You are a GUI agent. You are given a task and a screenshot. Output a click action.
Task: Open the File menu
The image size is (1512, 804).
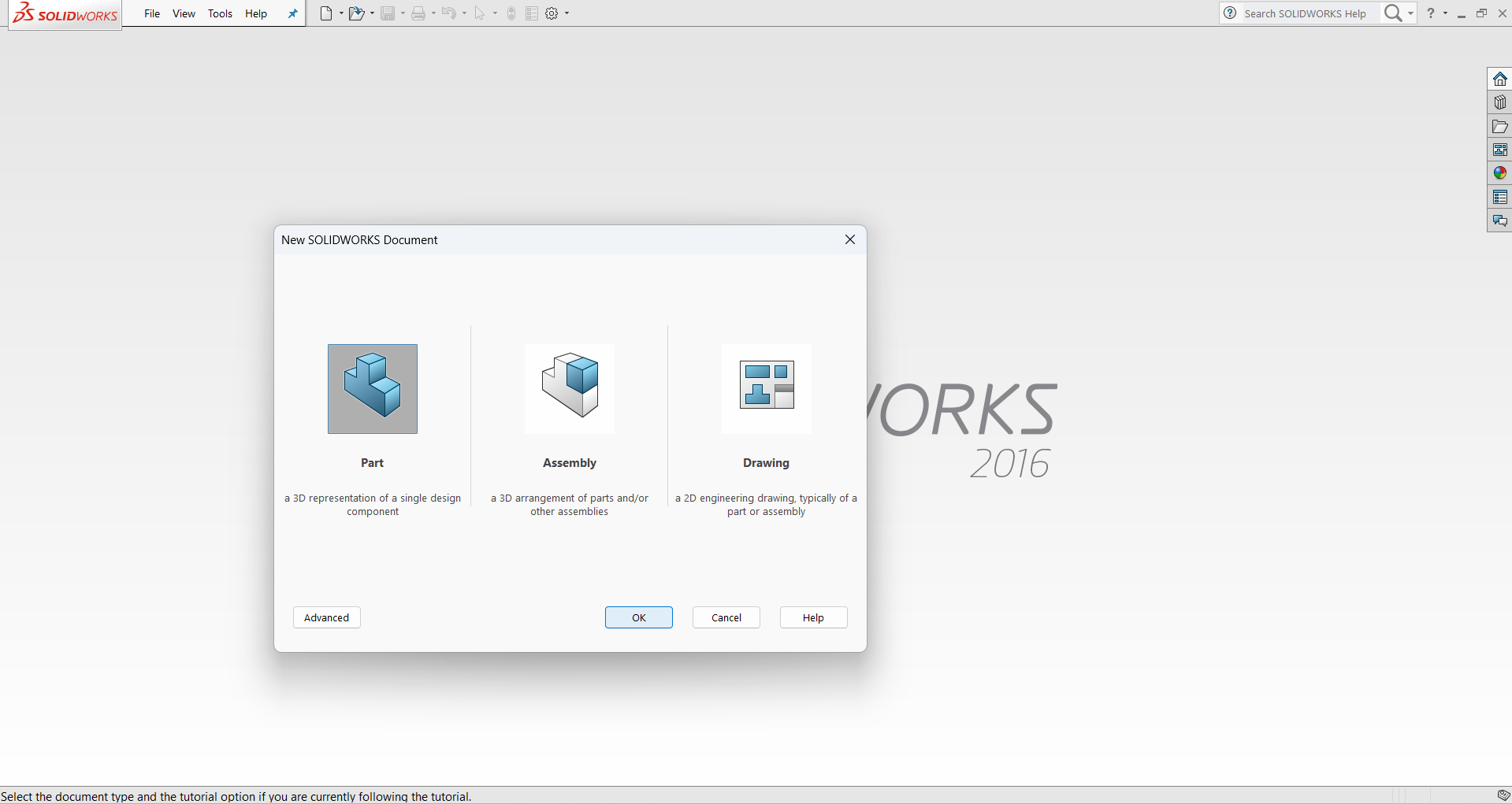coord(152,13)
